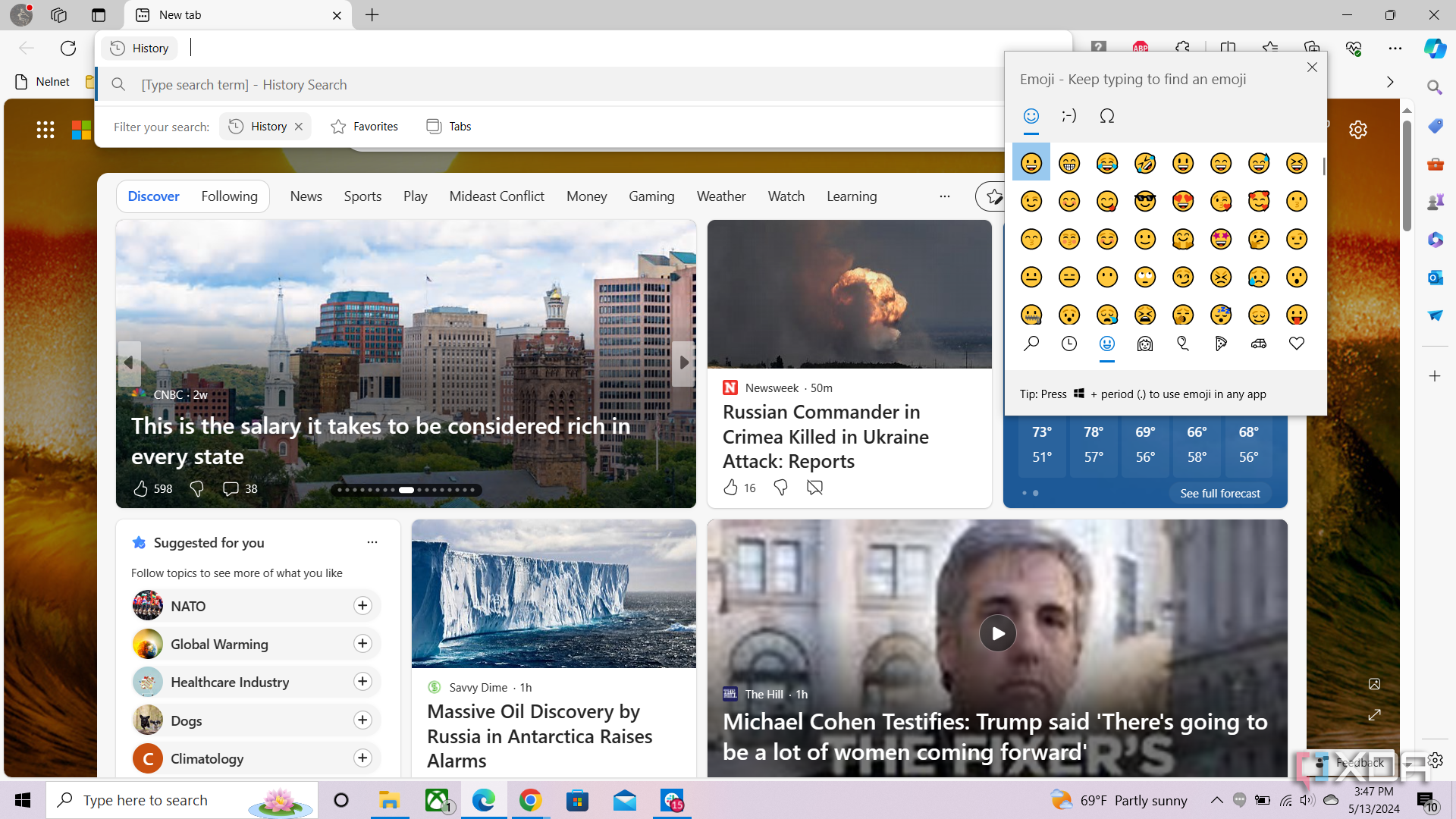This screenshot has width=1456, height=819.
Task: Refresh the page
Action: click(68, 49)
